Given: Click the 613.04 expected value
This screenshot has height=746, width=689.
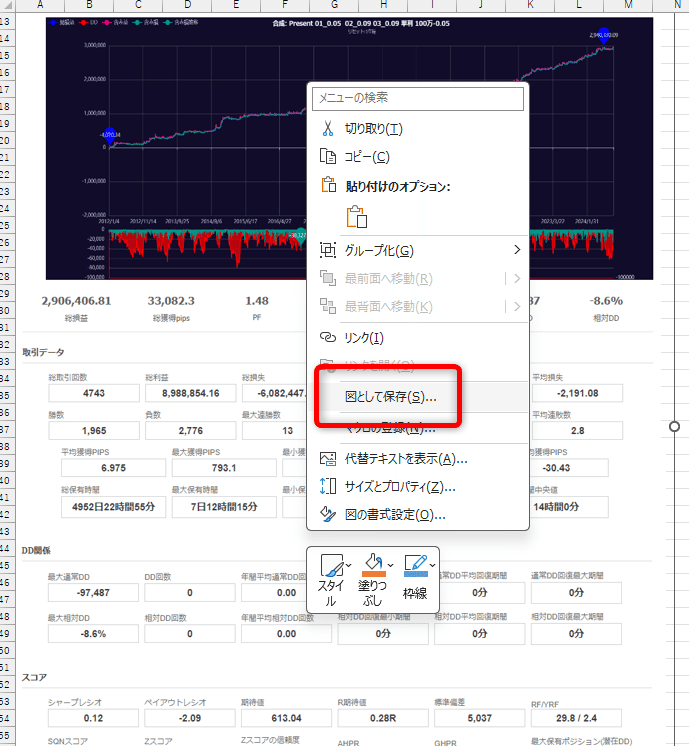Looking at the screenshot, I should point(286,718).
